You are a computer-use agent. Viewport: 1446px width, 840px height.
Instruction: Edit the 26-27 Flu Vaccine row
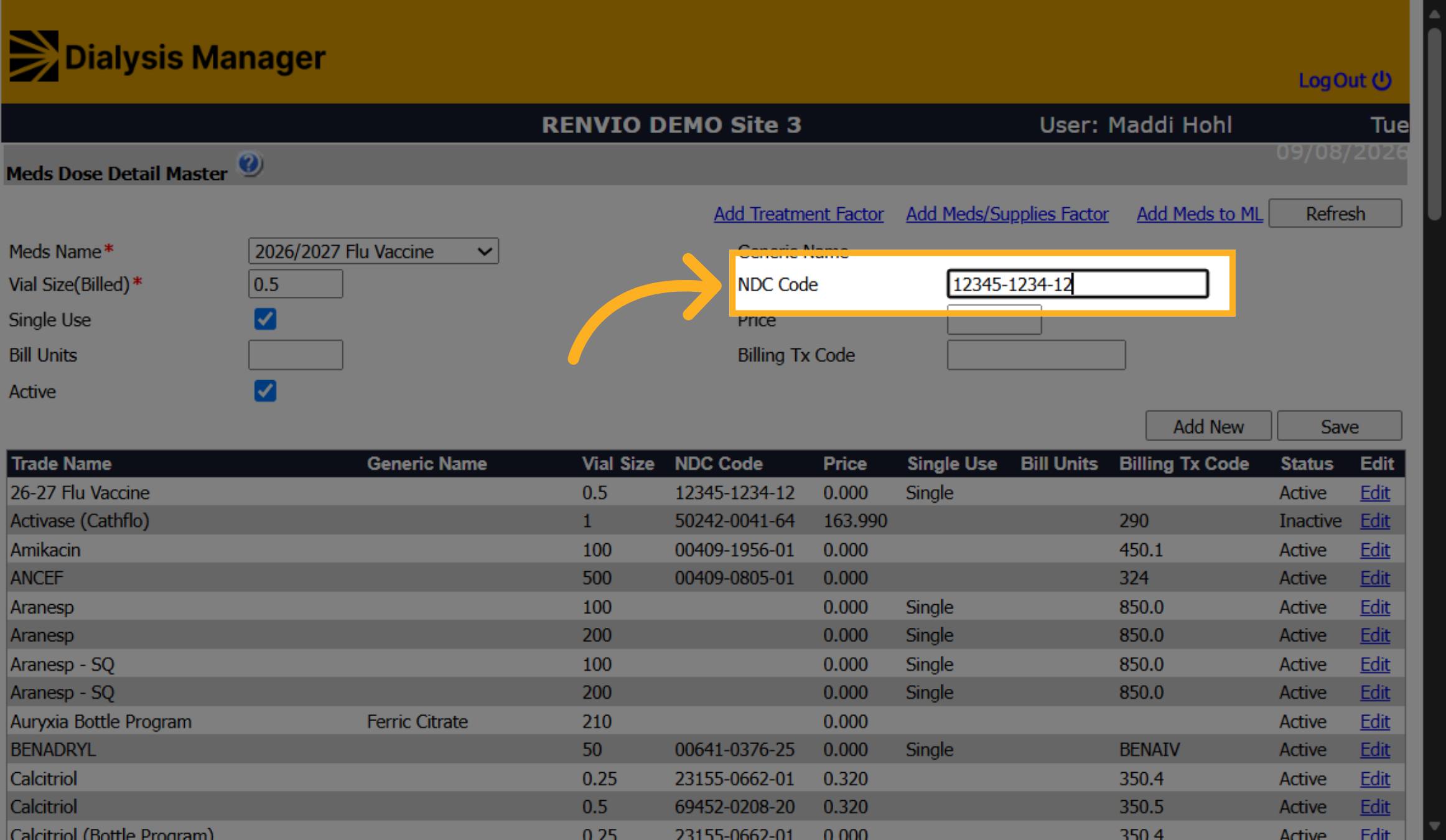tap(1374, 493)
